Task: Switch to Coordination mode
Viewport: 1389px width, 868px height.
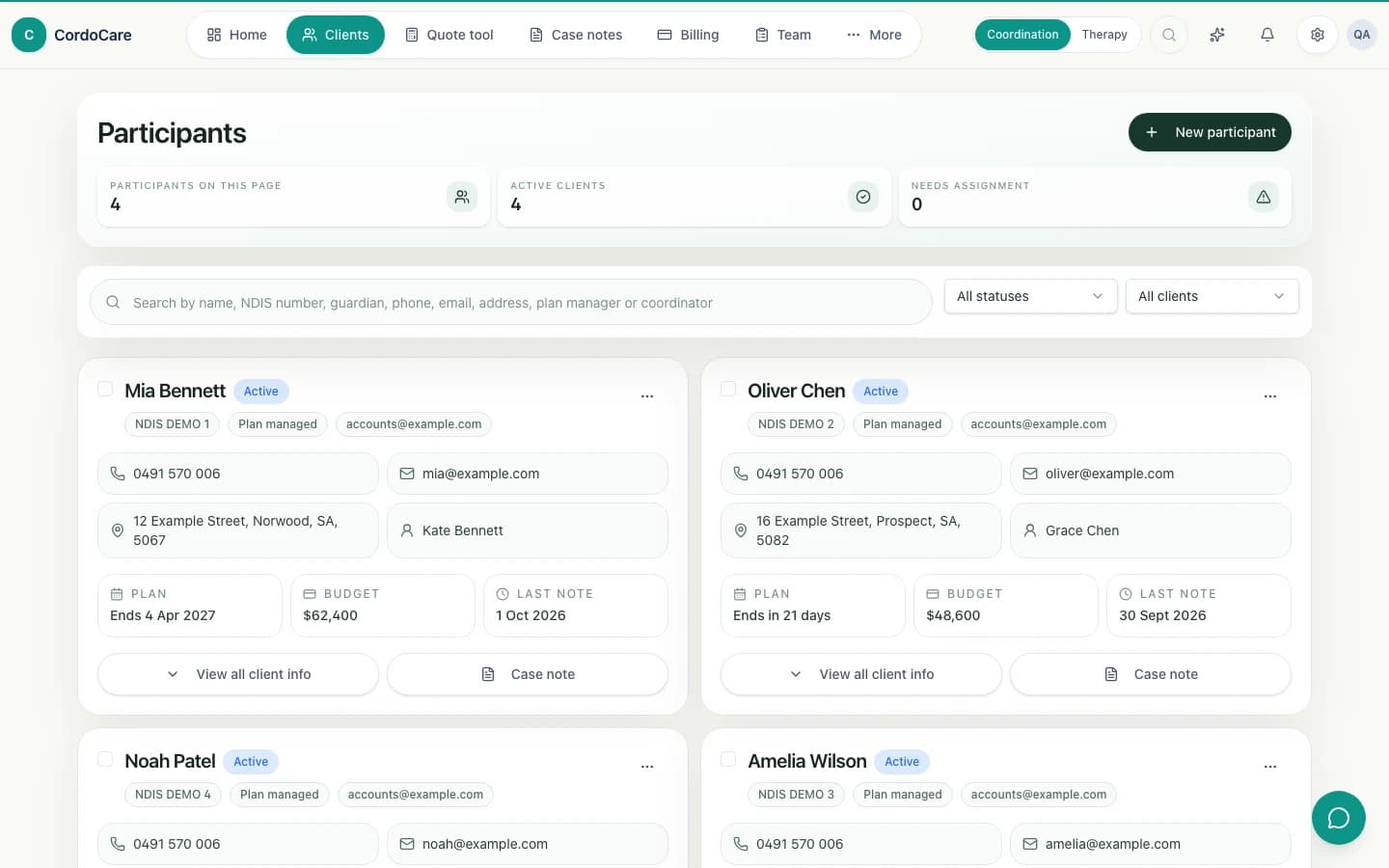Action: coord(1022,35)
